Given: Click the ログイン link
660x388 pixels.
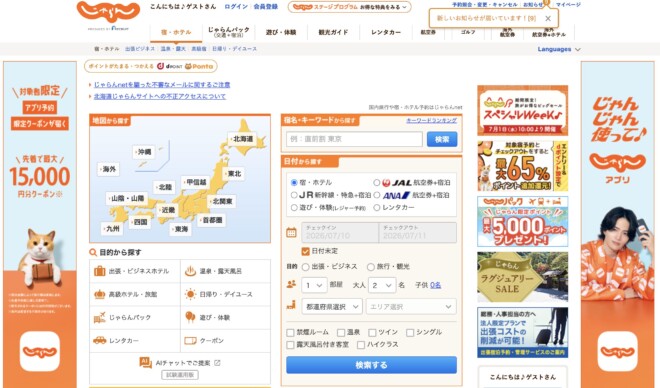Looking at the screenshot, I should (x=236, y=7).
